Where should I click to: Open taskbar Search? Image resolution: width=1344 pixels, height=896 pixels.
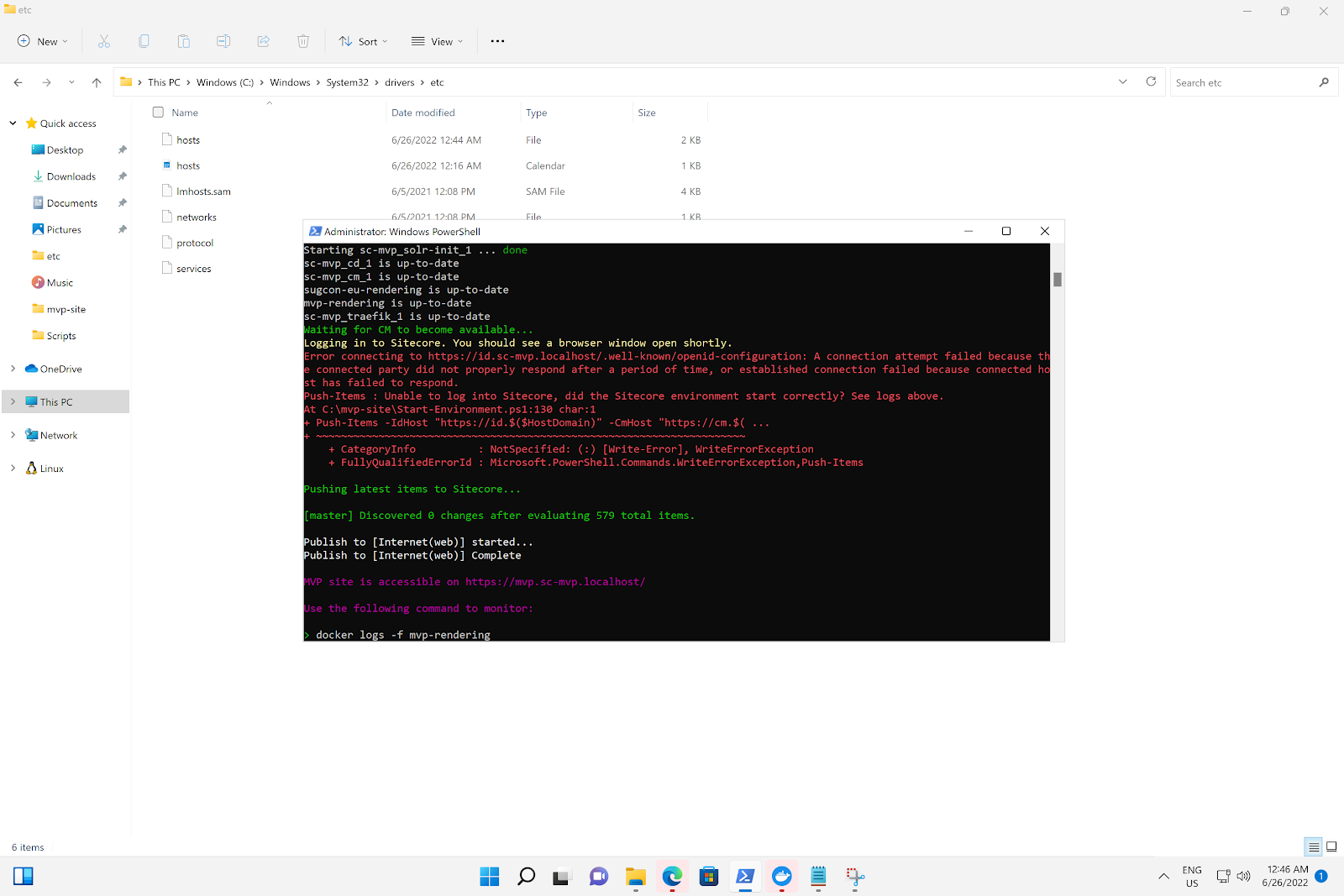point(526,877)
